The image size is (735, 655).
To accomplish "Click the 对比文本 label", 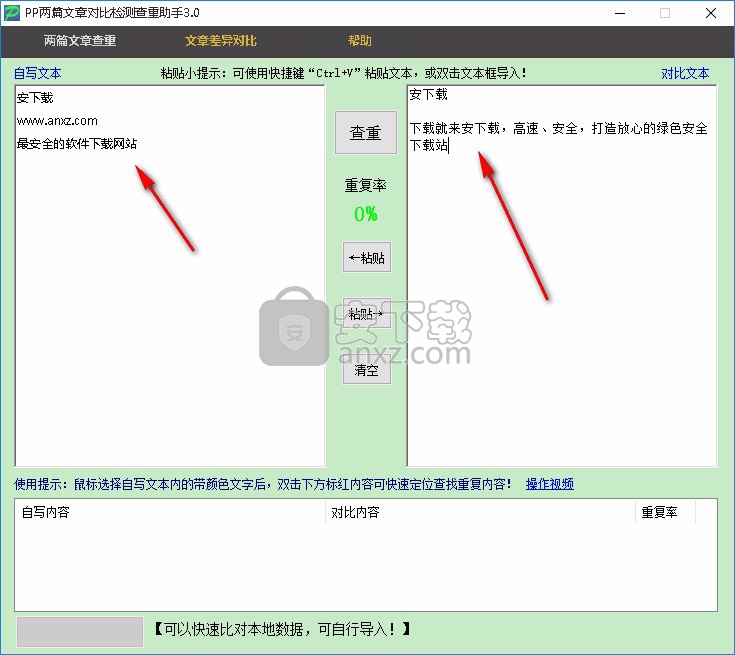I will coord(685,73).
